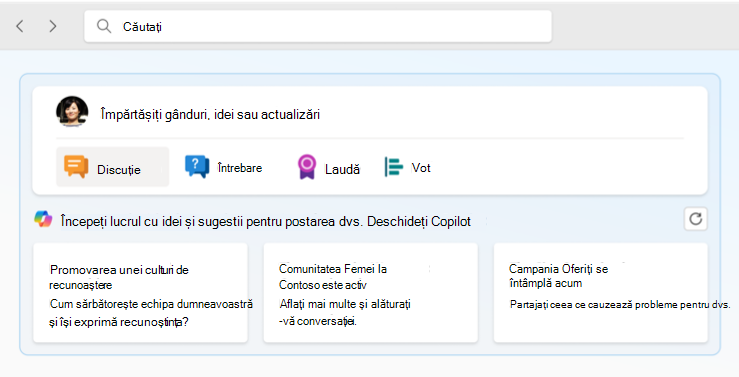Screen dimensions: 739x377
Task: Choose the Laudă post type
Action: (328, 167)
